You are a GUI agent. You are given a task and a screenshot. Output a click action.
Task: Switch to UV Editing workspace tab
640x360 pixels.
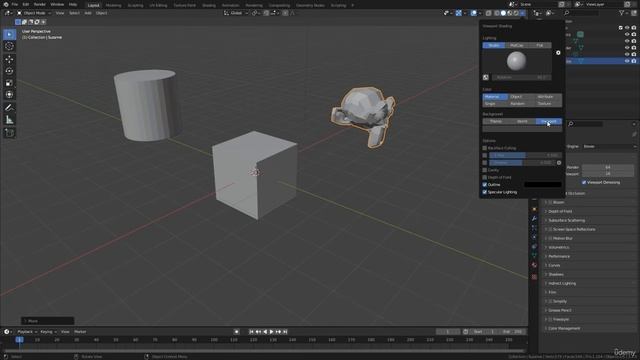[158, 5]
